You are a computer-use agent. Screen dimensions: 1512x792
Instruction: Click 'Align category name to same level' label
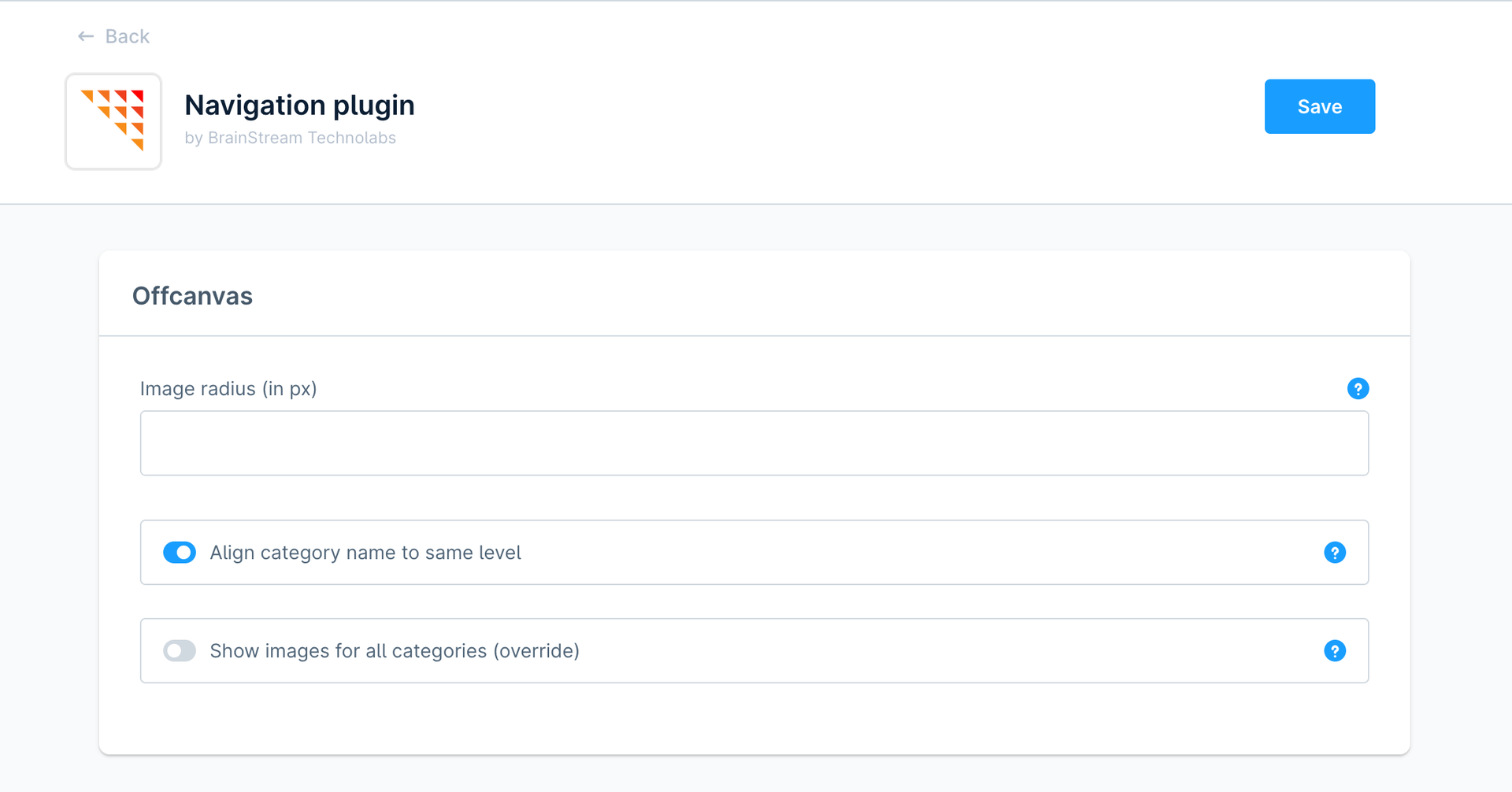tap(365, 553)
